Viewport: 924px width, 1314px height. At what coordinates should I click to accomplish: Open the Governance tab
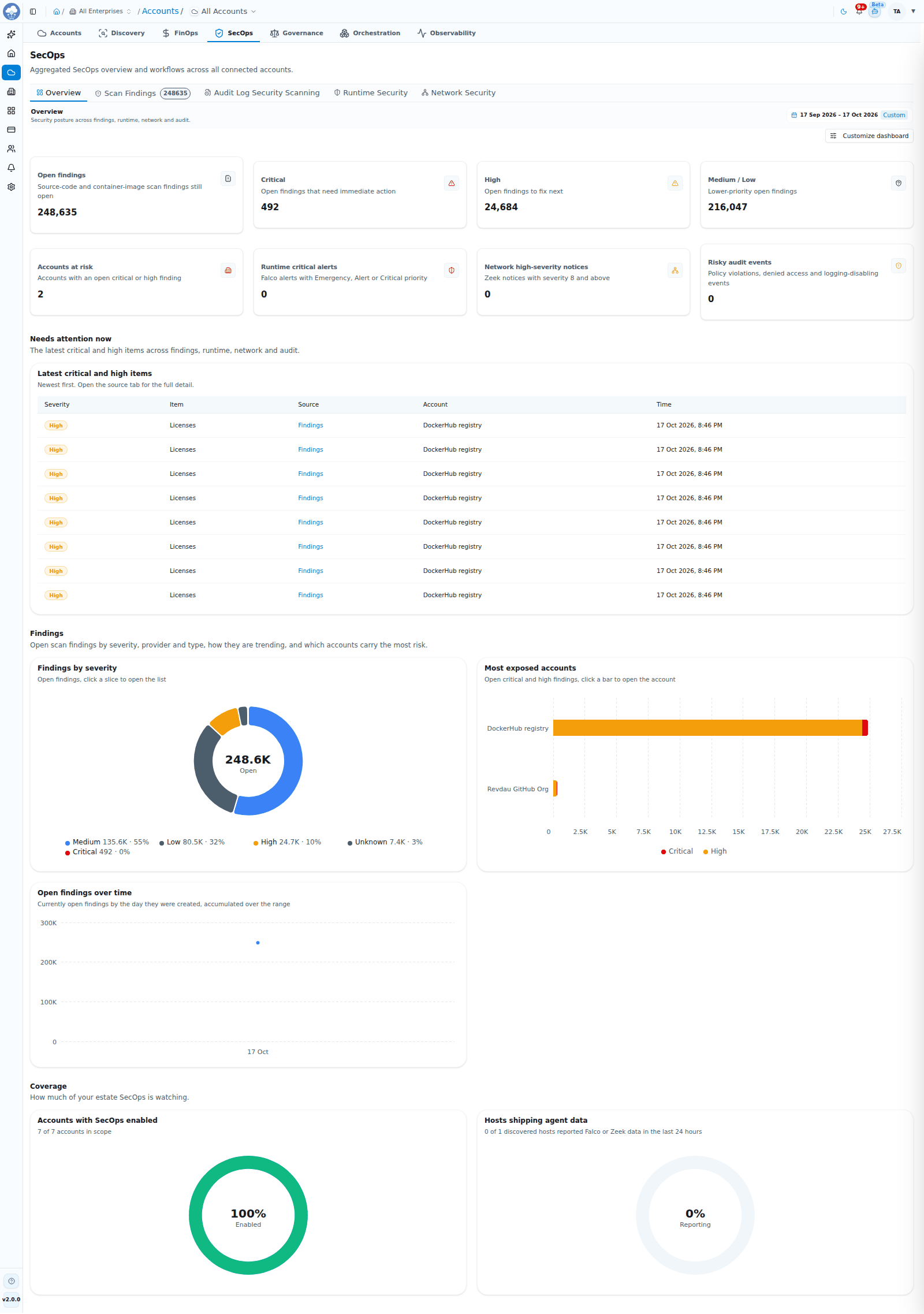[297, 33]
